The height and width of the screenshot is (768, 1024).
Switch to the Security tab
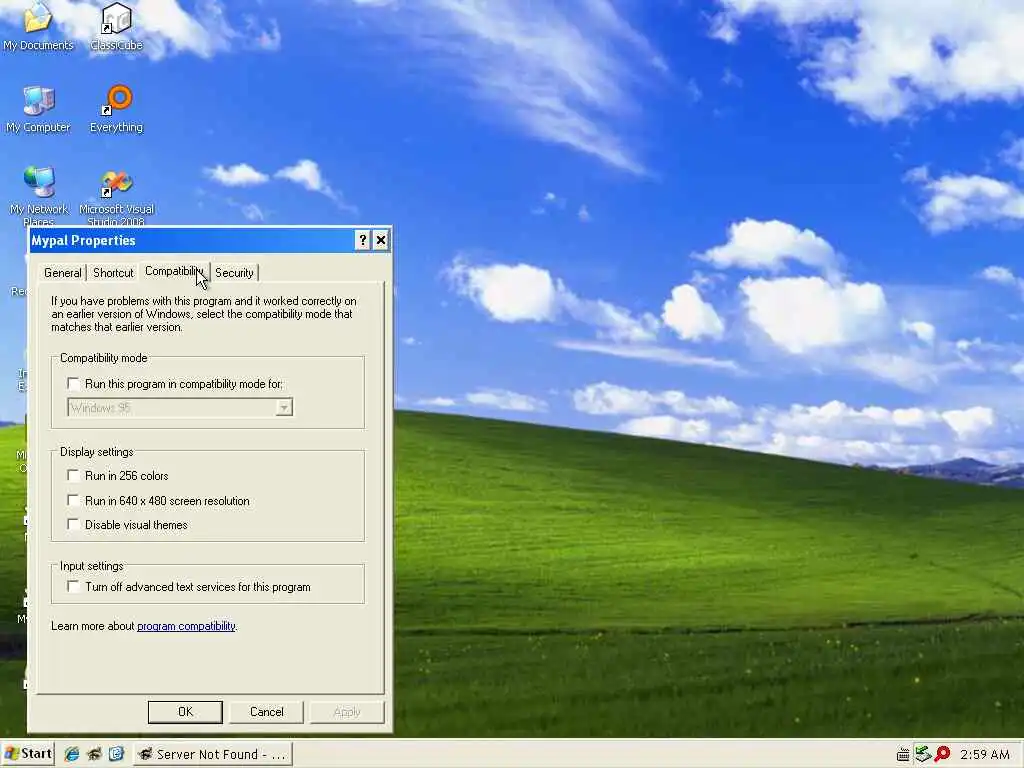234,273
